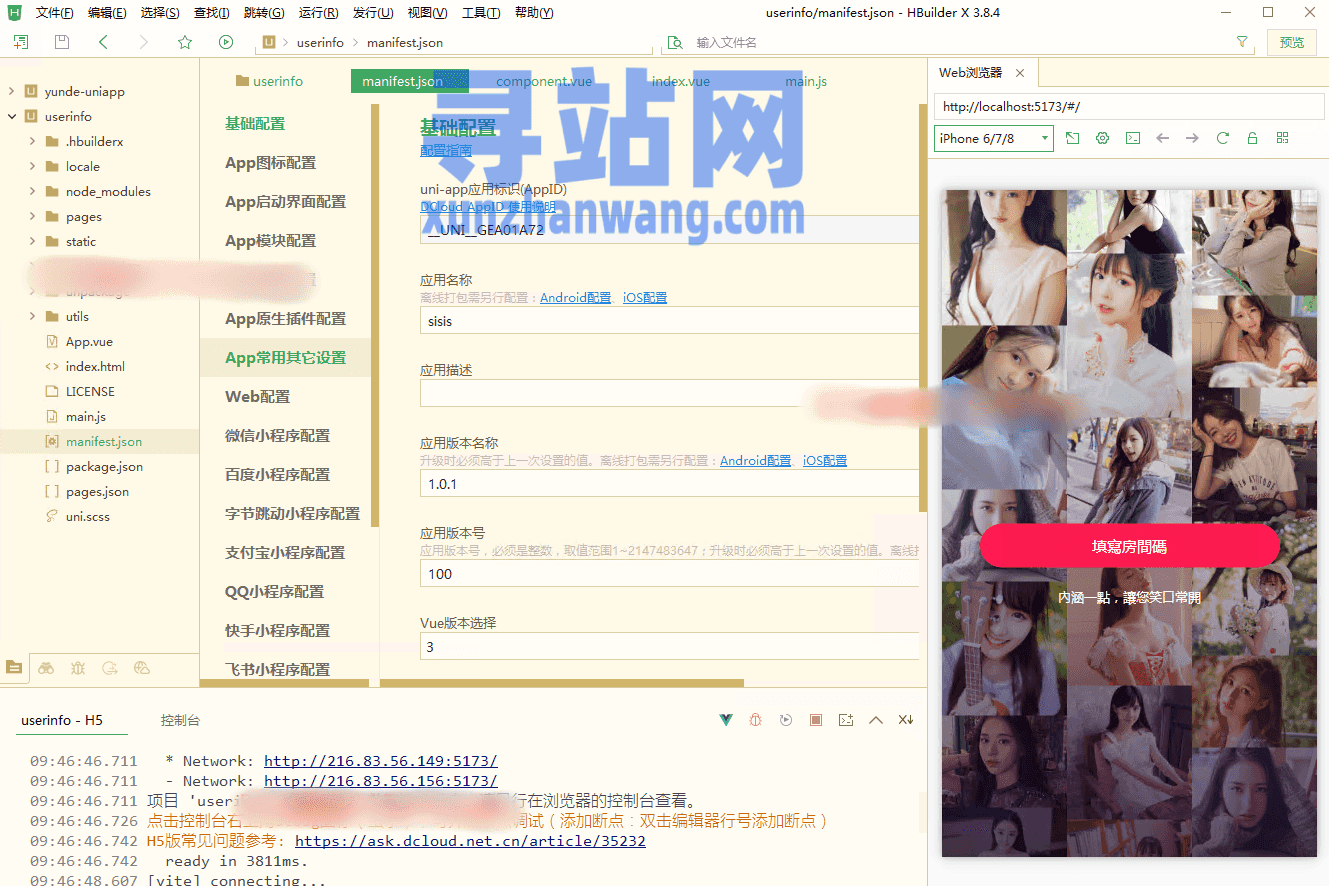The height and width of the screenshot is (886, 1329).
Task: Expand the pages folder
Action: 32,216
